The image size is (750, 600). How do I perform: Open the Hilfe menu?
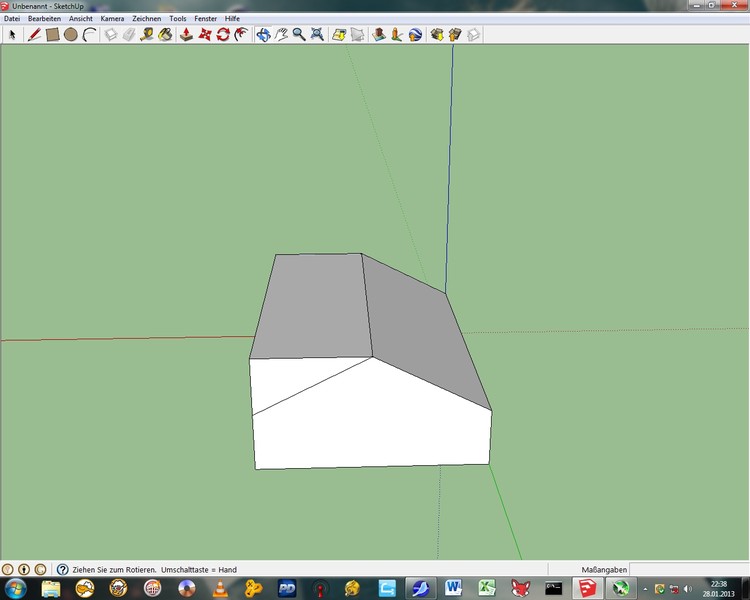pos(232,19)
